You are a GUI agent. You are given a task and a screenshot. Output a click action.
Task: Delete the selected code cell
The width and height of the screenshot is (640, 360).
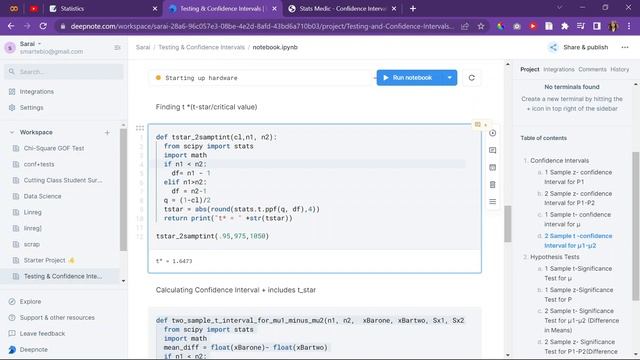(x=493, y=184)
